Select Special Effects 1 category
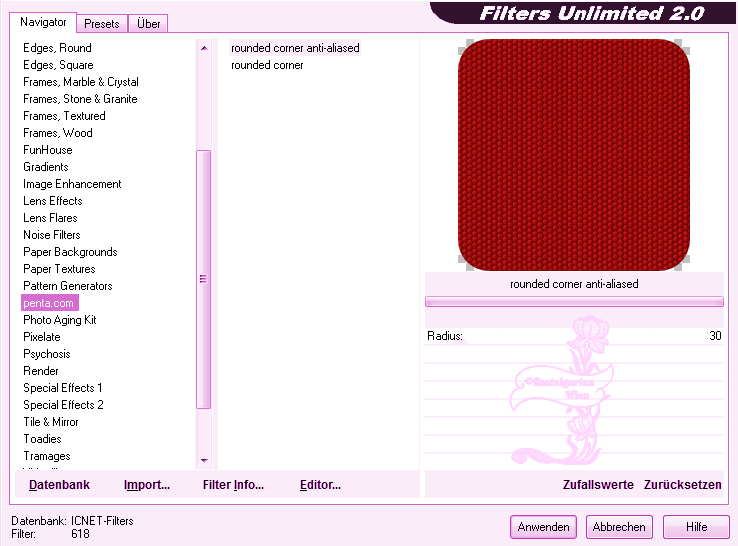 (x=63, y=387)
